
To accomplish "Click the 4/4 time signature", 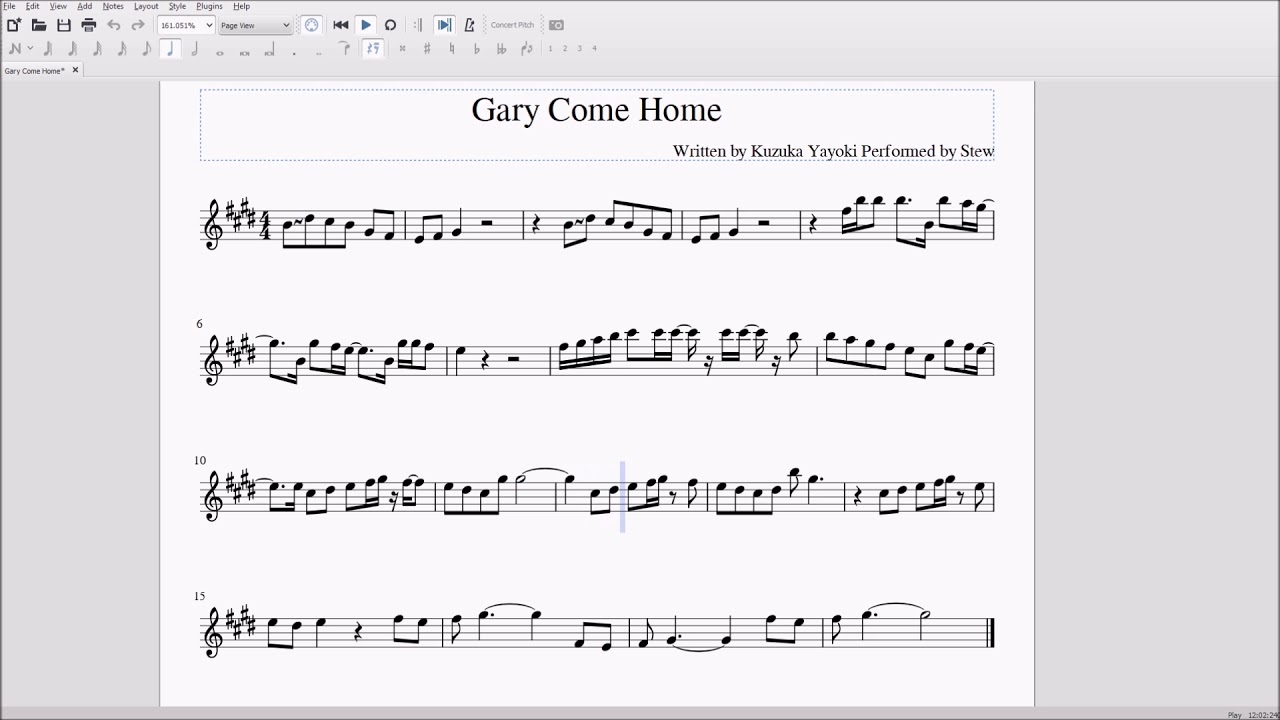I will (265, 224).
